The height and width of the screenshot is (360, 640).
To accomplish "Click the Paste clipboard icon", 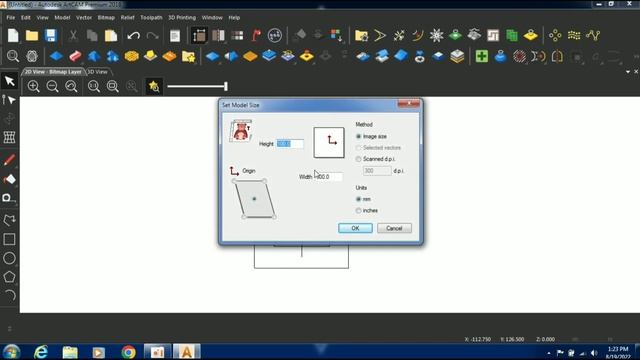I will click(111, 36).
